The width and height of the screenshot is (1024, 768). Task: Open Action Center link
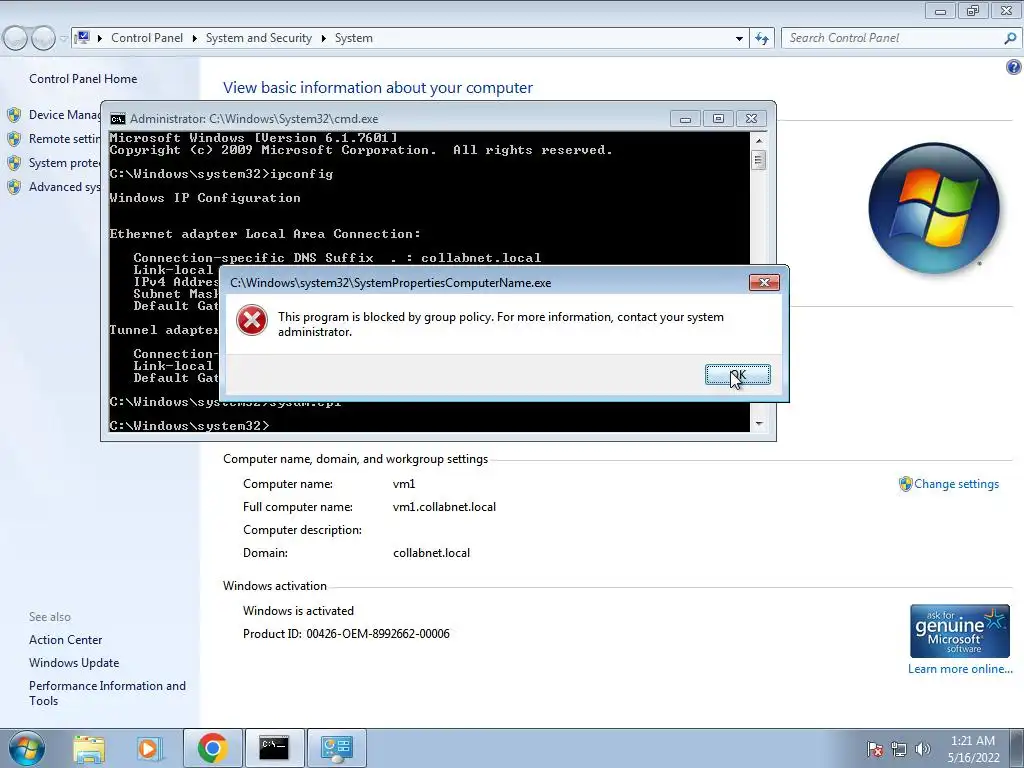(x=65, y=640)
